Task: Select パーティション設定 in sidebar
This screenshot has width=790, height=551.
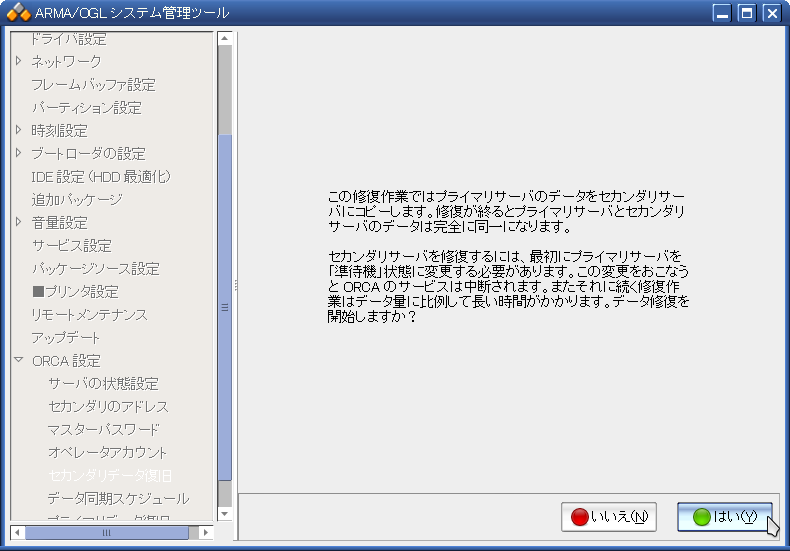Action: tap(86, 108)
